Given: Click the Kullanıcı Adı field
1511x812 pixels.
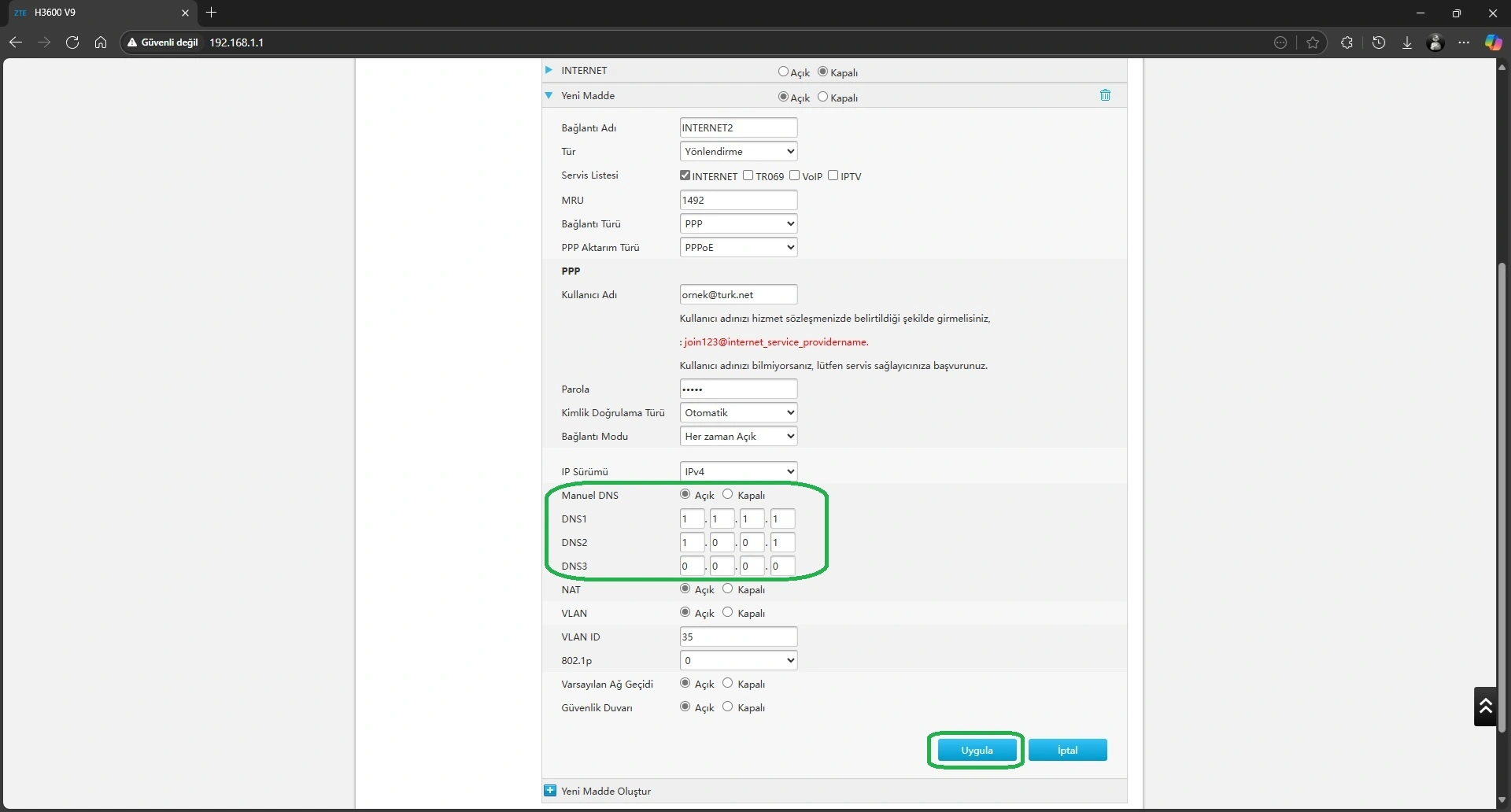Looking at the screenshot, I should coord(738,294).
